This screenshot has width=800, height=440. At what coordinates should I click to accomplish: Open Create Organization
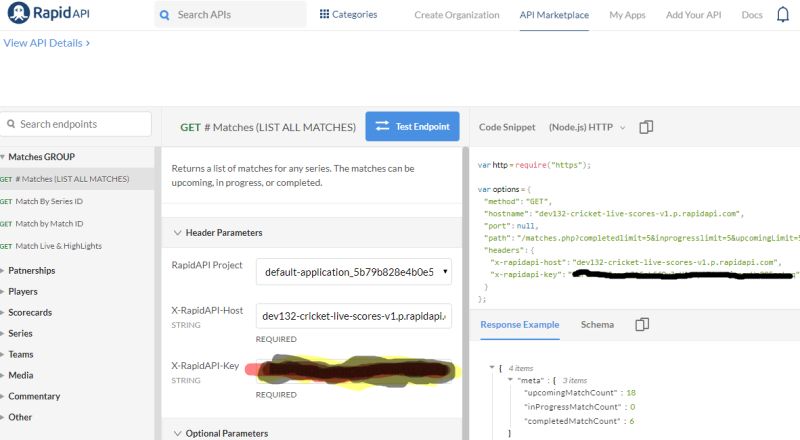pyautogui.click(x=457, y=15)
